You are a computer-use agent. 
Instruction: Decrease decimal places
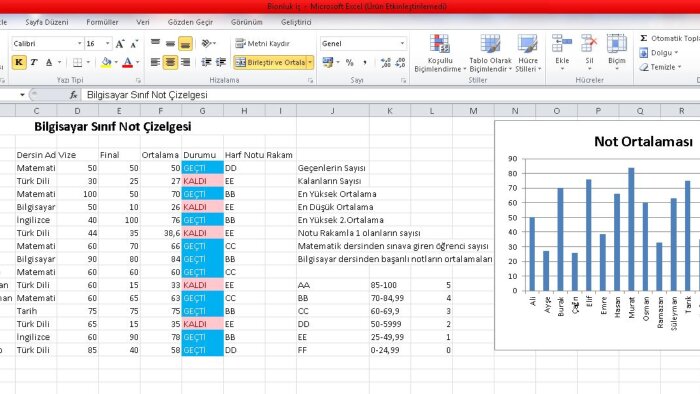400,62
